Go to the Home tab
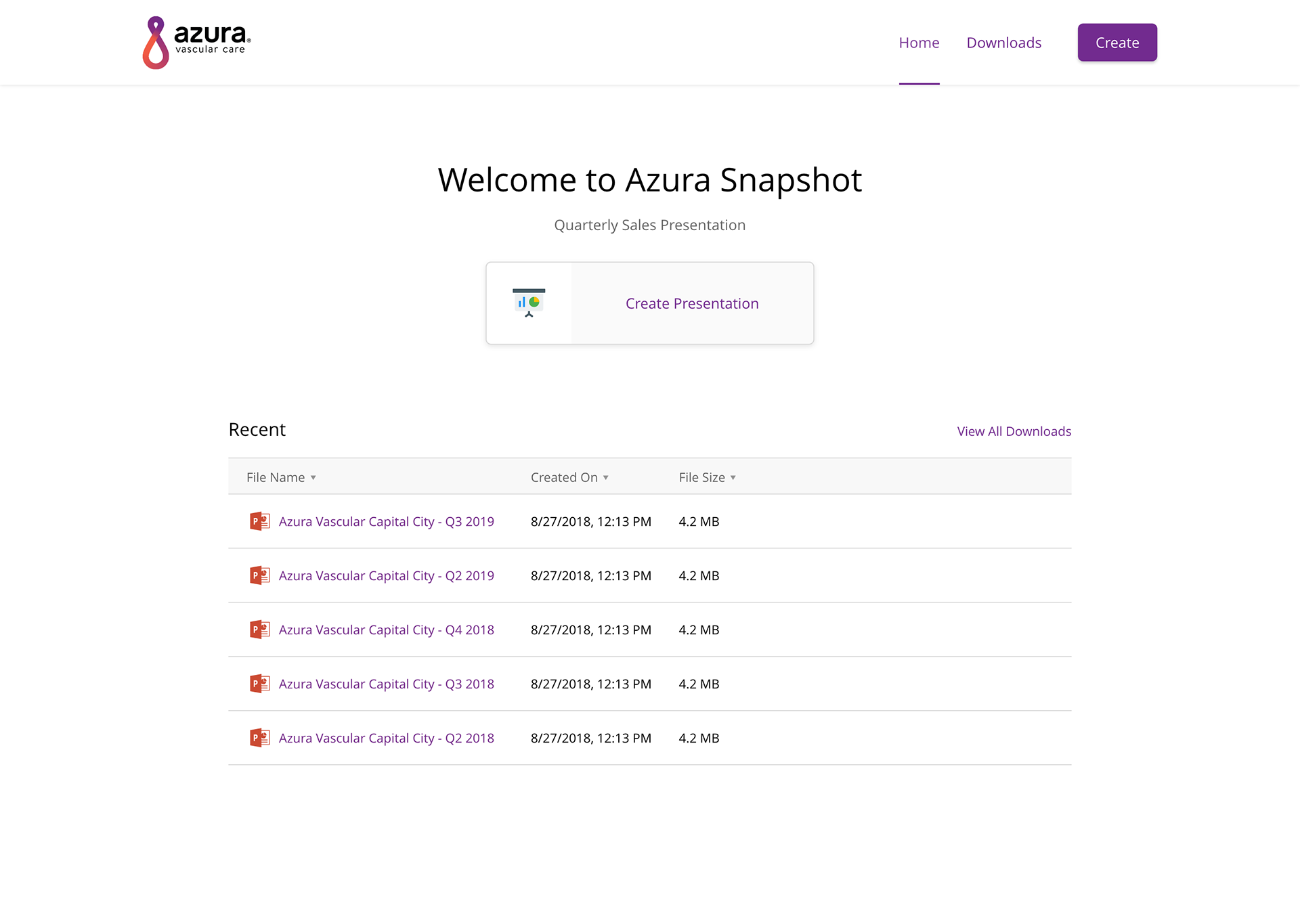The height and width of the screenshot is (924, 1300). click(x=919, y=43)
